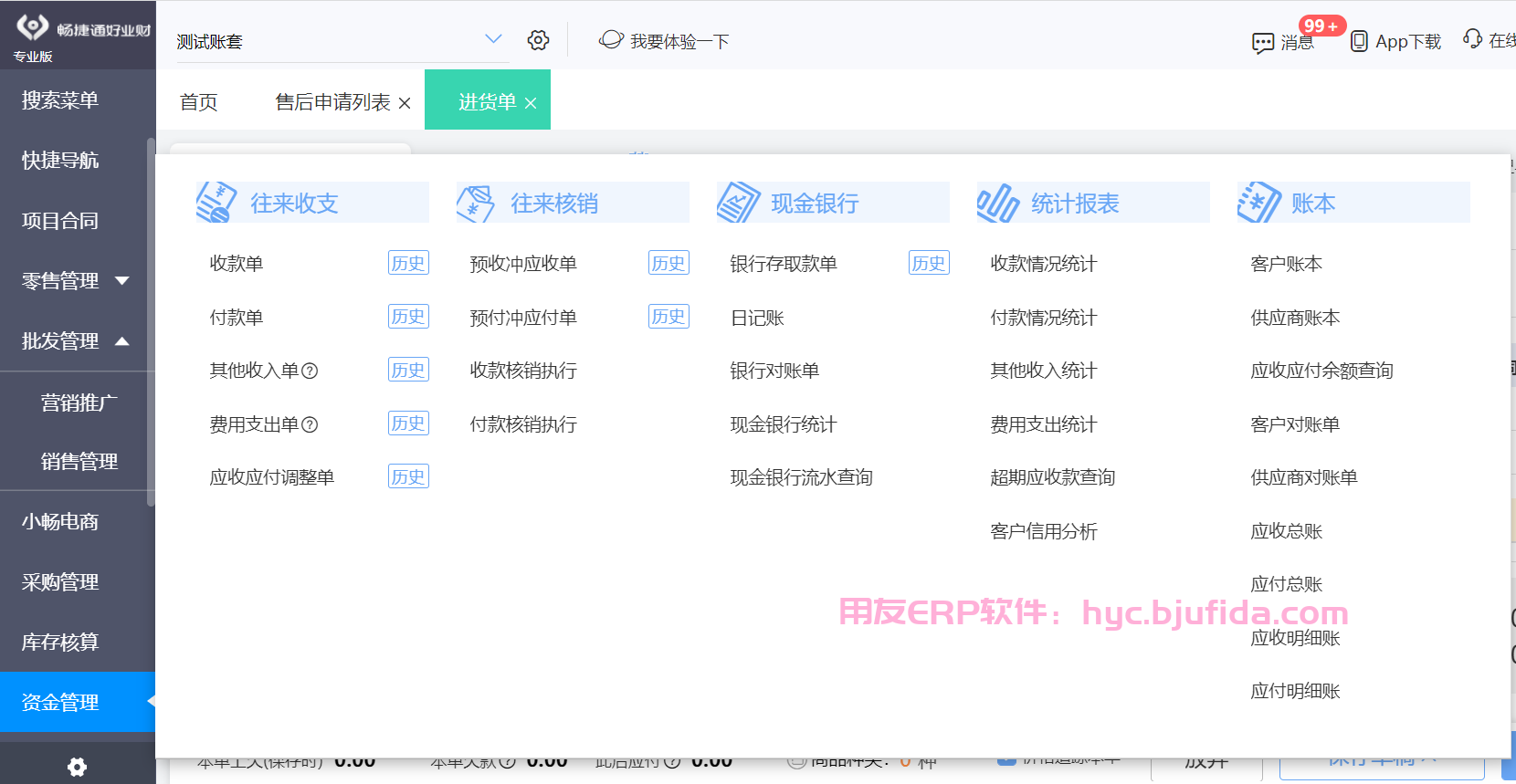Open history for 银行存取款单
This screenshot has height=784, width=1516.
(929, 263)
